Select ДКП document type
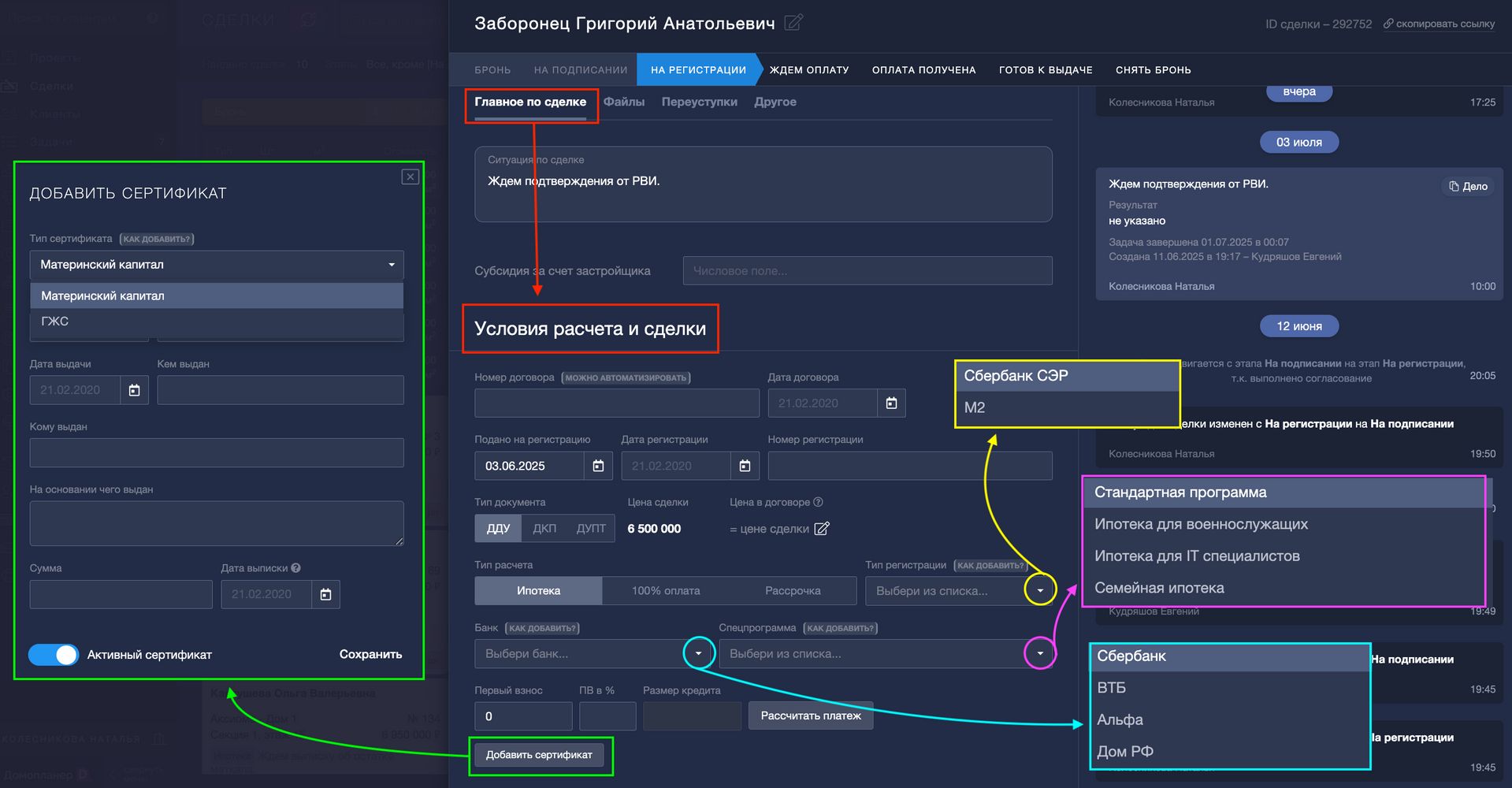This screenshot has width=1512, height=788. pyautogui.click(x=544, y=528)
